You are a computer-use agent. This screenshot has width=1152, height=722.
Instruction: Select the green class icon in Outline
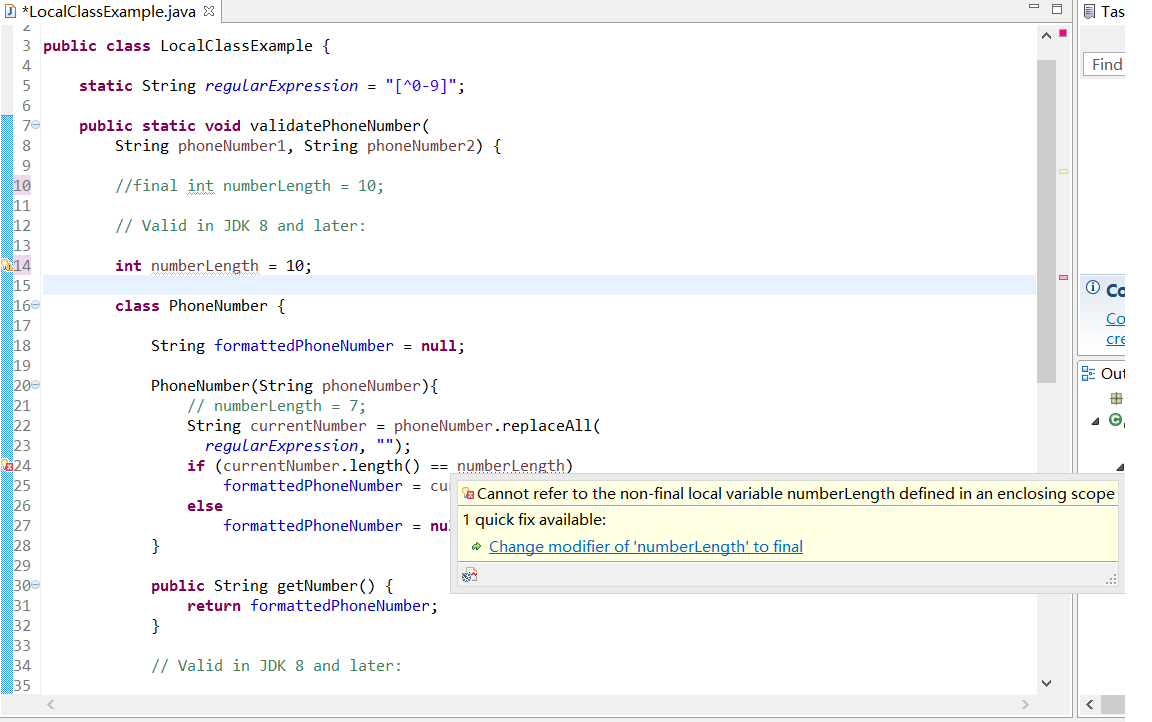[x=1116, y=420]
